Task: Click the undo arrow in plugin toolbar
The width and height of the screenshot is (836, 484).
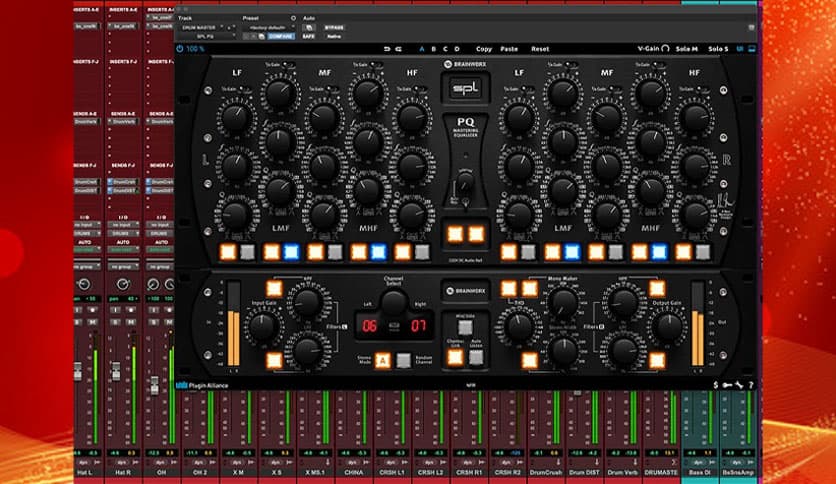Action: (x=387, y=49)
